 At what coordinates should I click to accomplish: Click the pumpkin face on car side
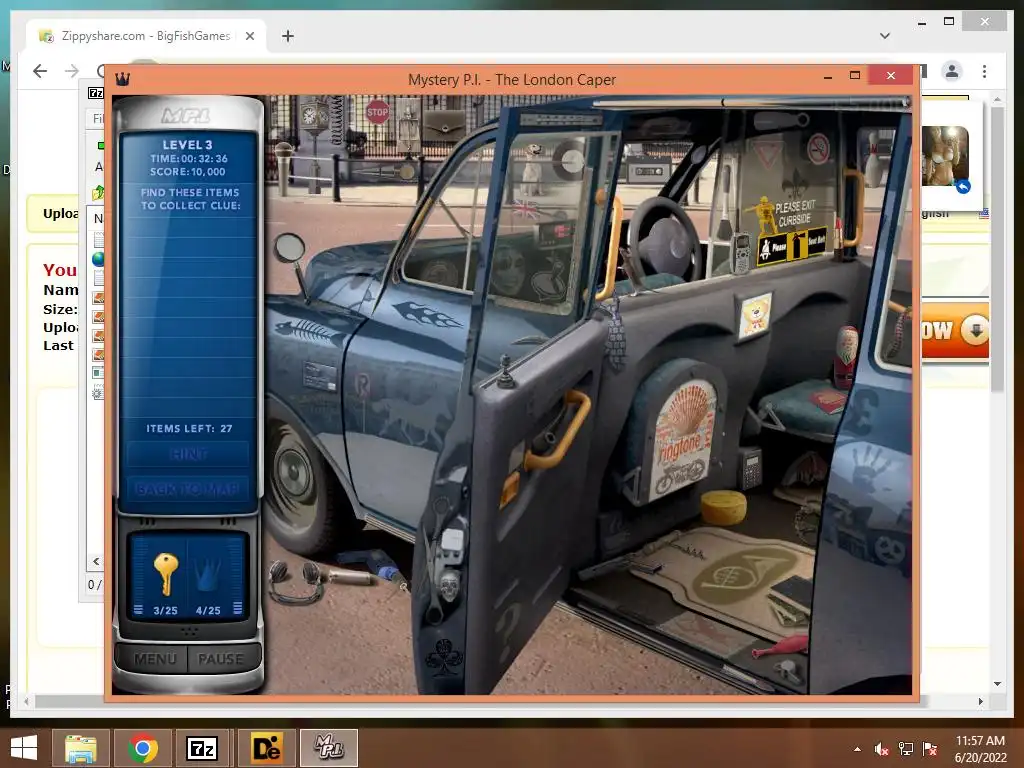point(889,551)
